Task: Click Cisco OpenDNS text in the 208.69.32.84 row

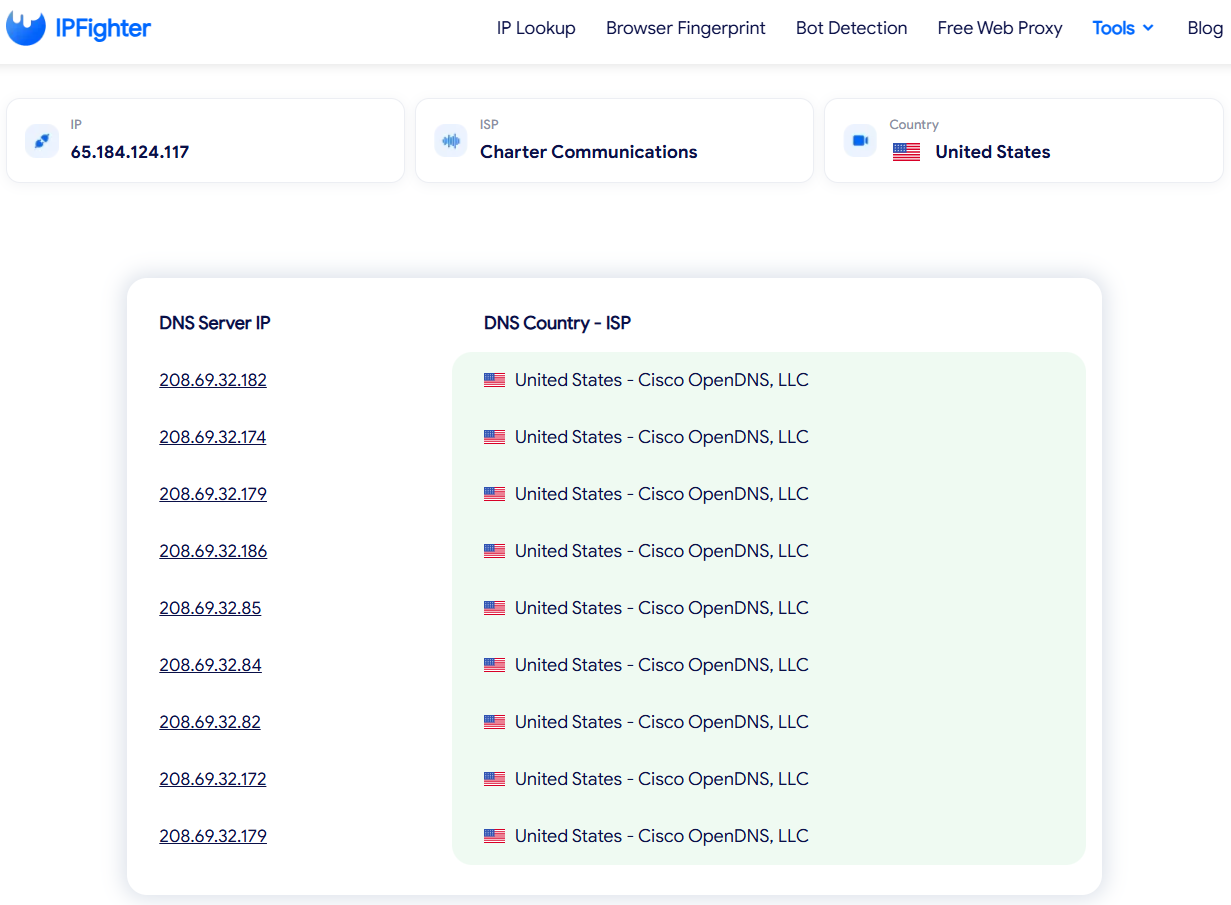Action: coord(723,665)
